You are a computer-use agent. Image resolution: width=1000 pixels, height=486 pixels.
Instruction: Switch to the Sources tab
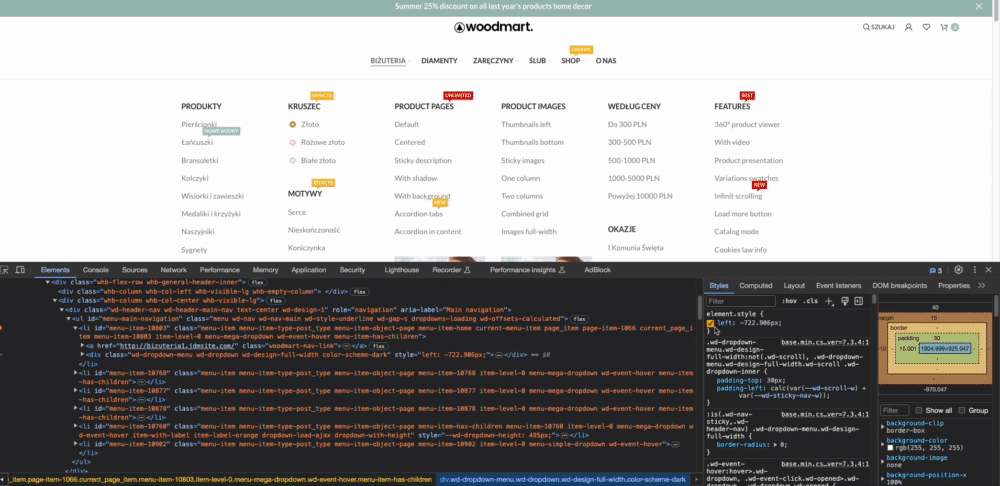[135, 270]
